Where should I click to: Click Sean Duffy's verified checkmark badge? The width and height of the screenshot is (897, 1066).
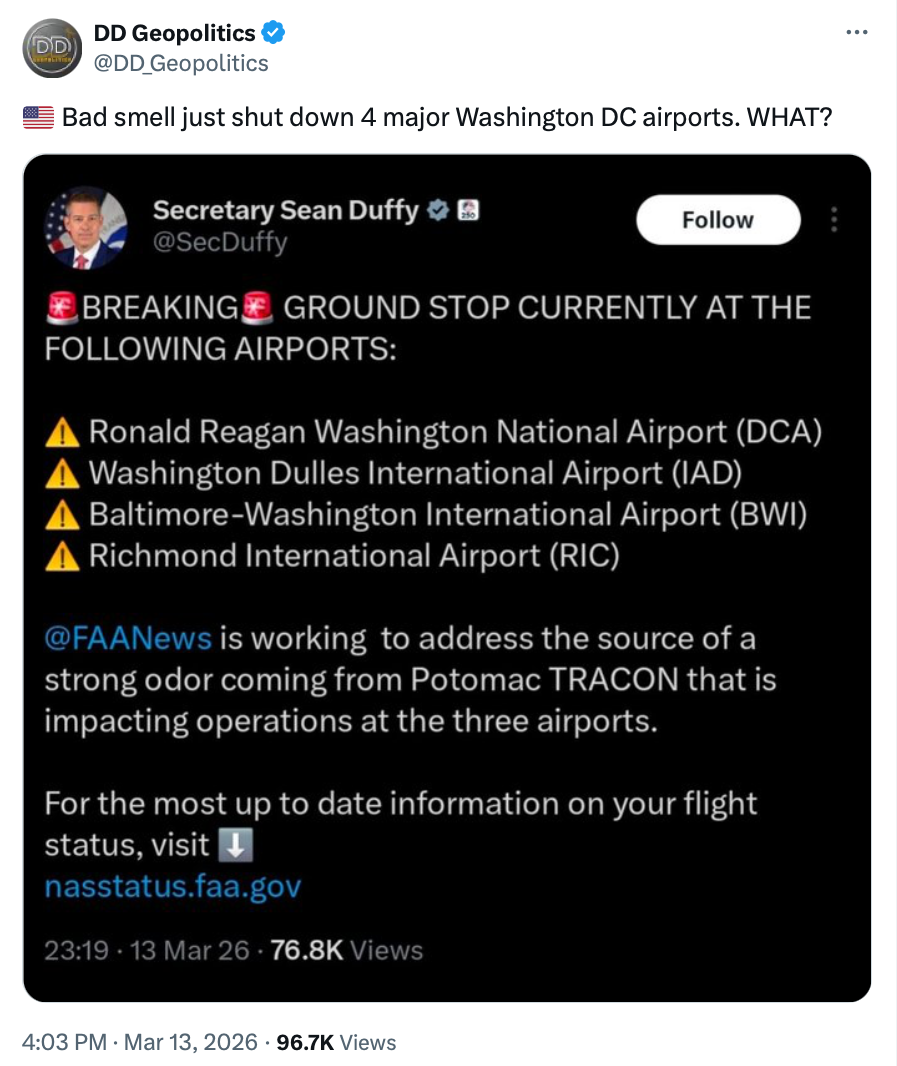pyautogui.click(x=437, y=211)
